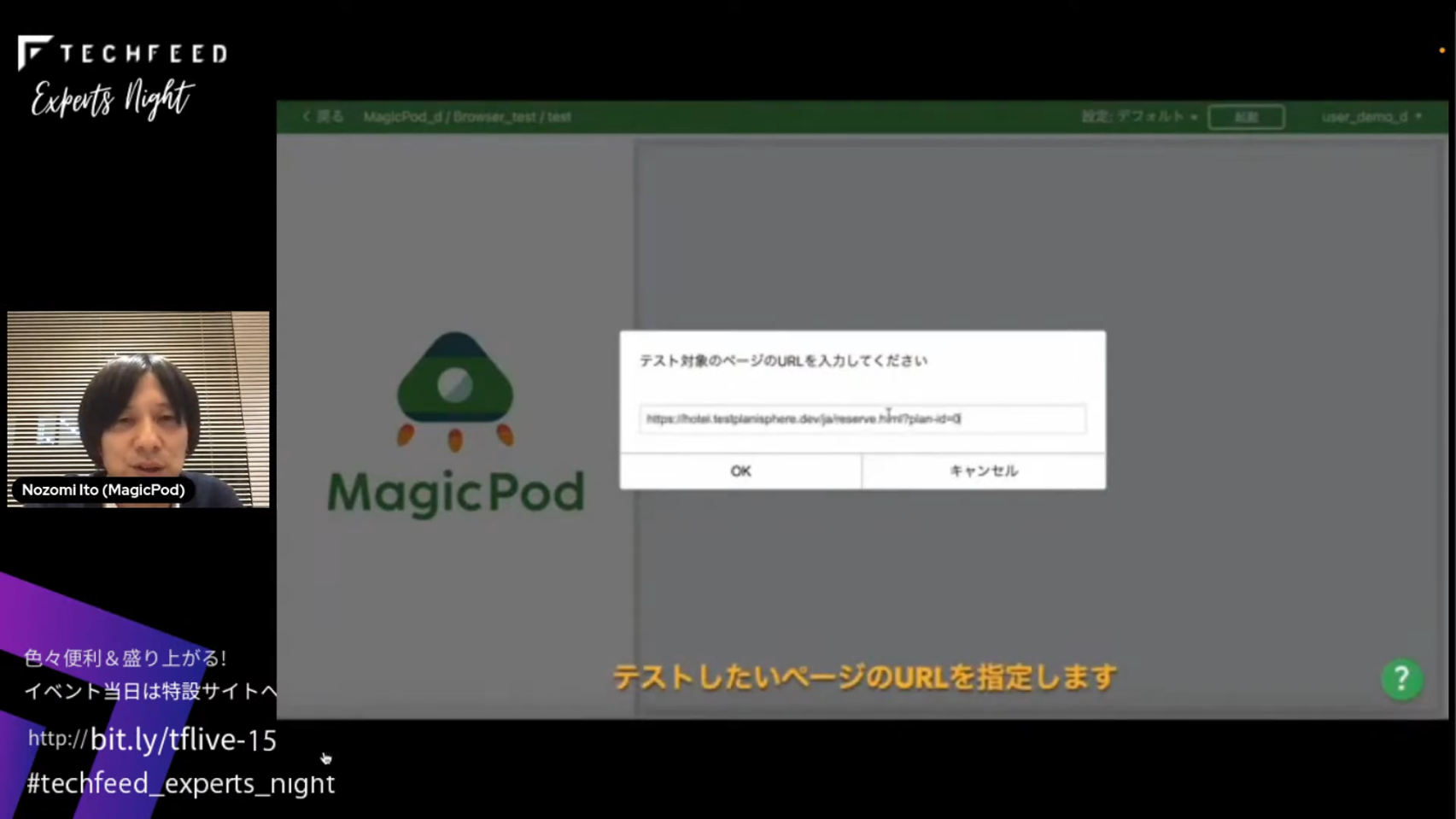The width and height of the screenshot is (1456, 819).
Task: Click OK in the URL dialog
Action: (740, 471)
